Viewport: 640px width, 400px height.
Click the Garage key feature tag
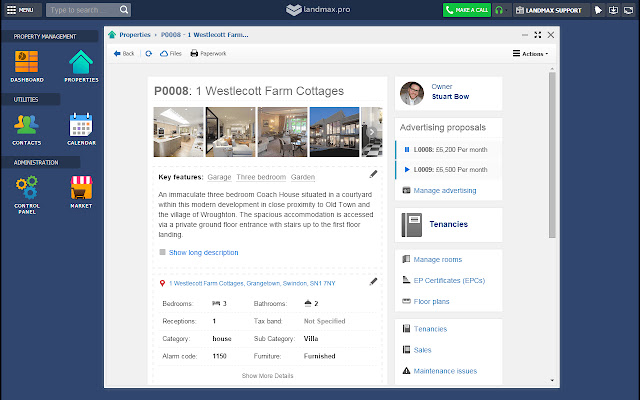pyautogui.click(x=219, y=177)
